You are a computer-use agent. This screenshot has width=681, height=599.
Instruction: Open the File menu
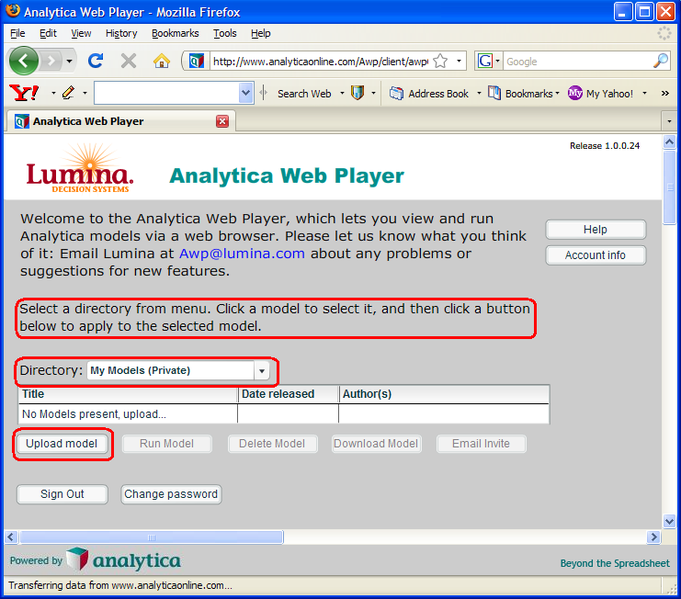tap(17, 33)
